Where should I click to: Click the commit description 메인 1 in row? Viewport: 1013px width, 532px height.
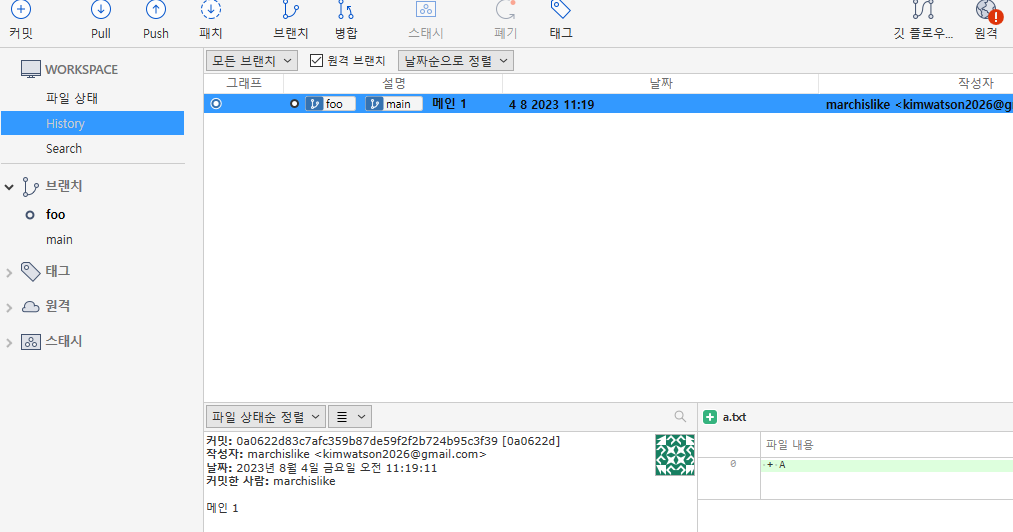click(x=449, y=103)
